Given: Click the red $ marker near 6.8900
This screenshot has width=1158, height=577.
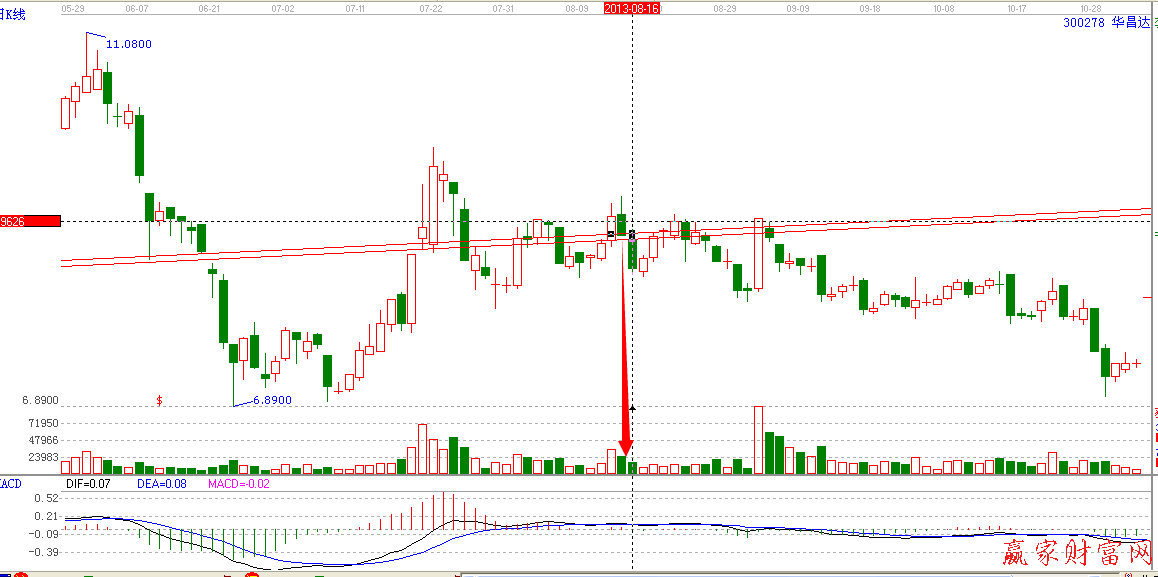Looking at the screenshot, I should click(159, 400).
